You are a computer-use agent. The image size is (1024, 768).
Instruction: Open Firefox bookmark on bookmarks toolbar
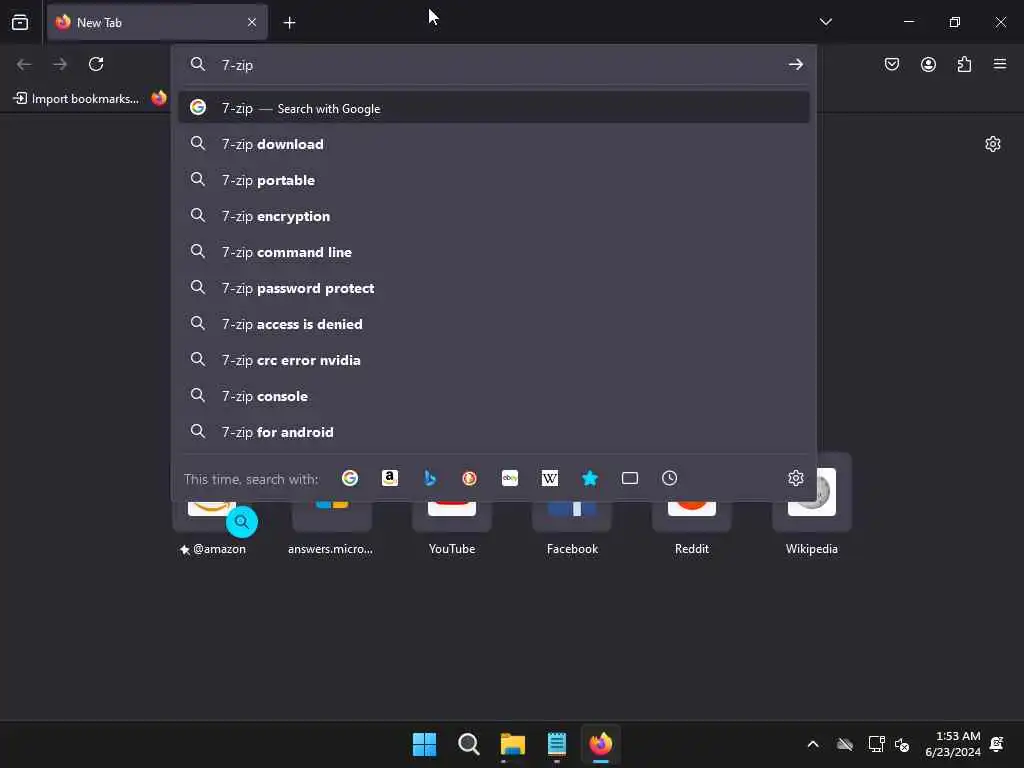[159, 99]
